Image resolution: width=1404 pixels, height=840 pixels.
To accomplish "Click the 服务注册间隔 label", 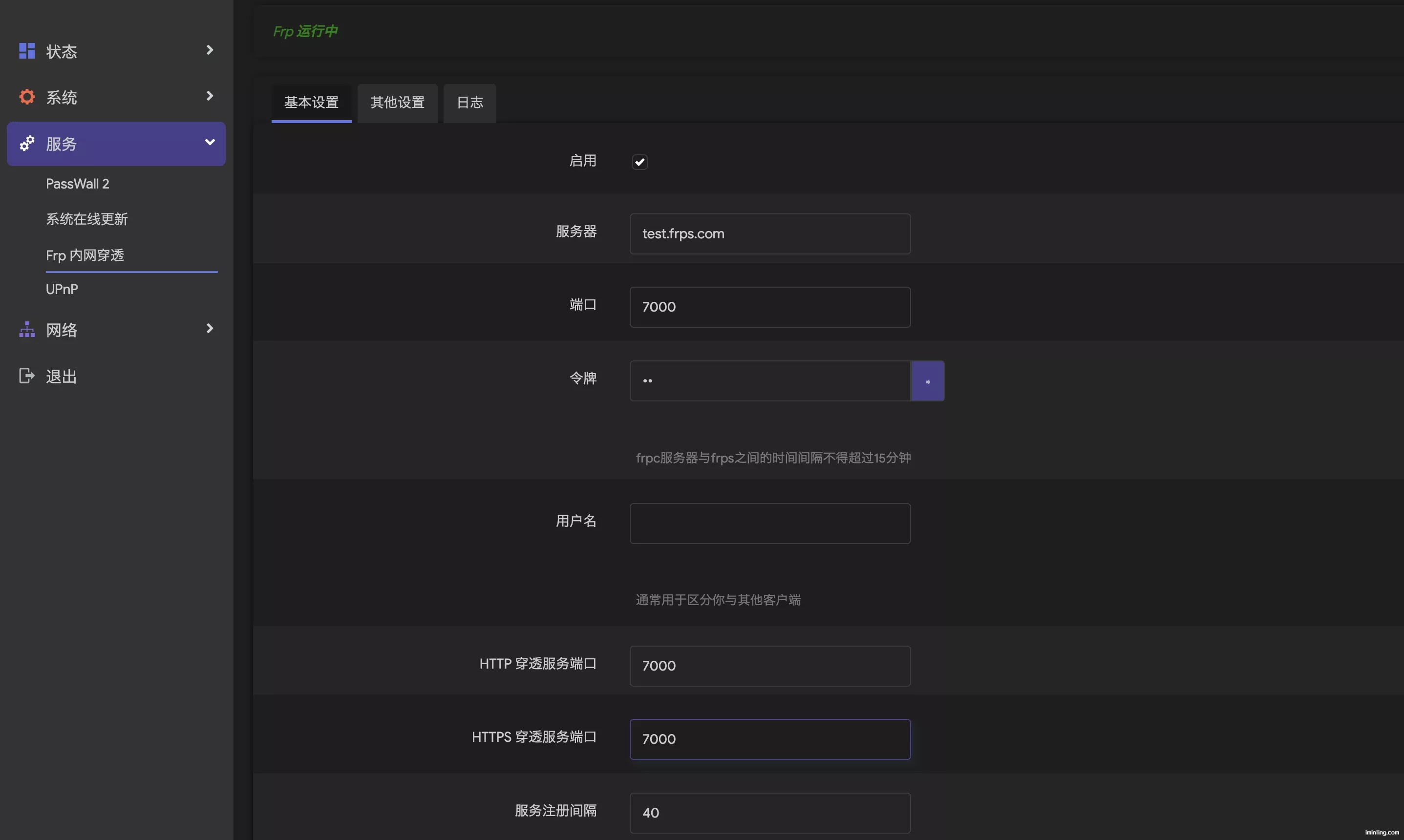I will tap(555, 811).
